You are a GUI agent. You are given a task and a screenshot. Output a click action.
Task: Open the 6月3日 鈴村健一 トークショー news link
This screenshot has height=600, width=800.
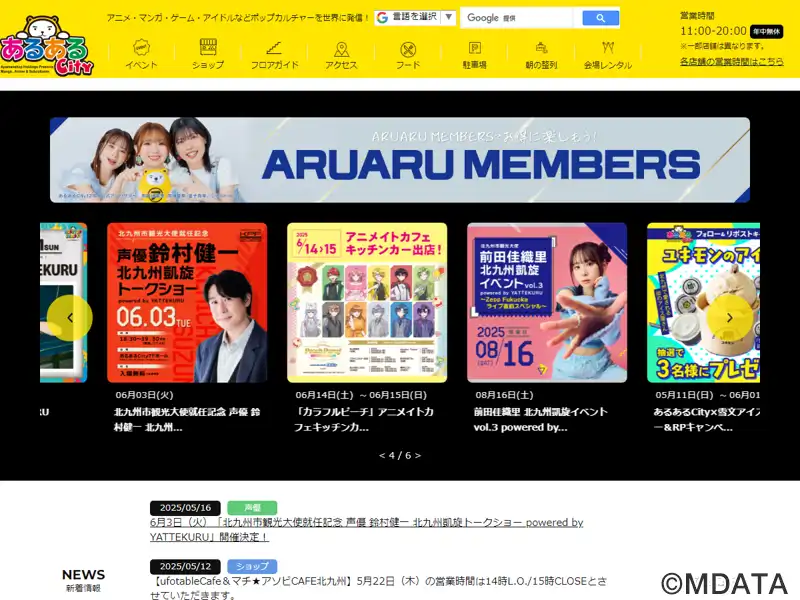pos(366,530)
